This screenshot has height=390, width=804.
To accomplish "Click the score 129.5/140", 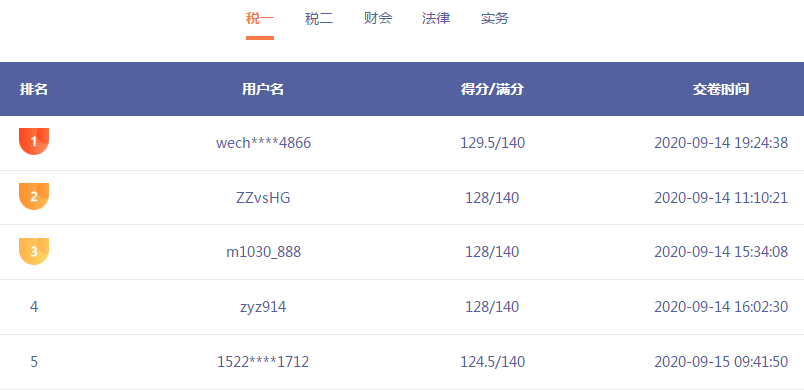I will (x=492, y=143).
